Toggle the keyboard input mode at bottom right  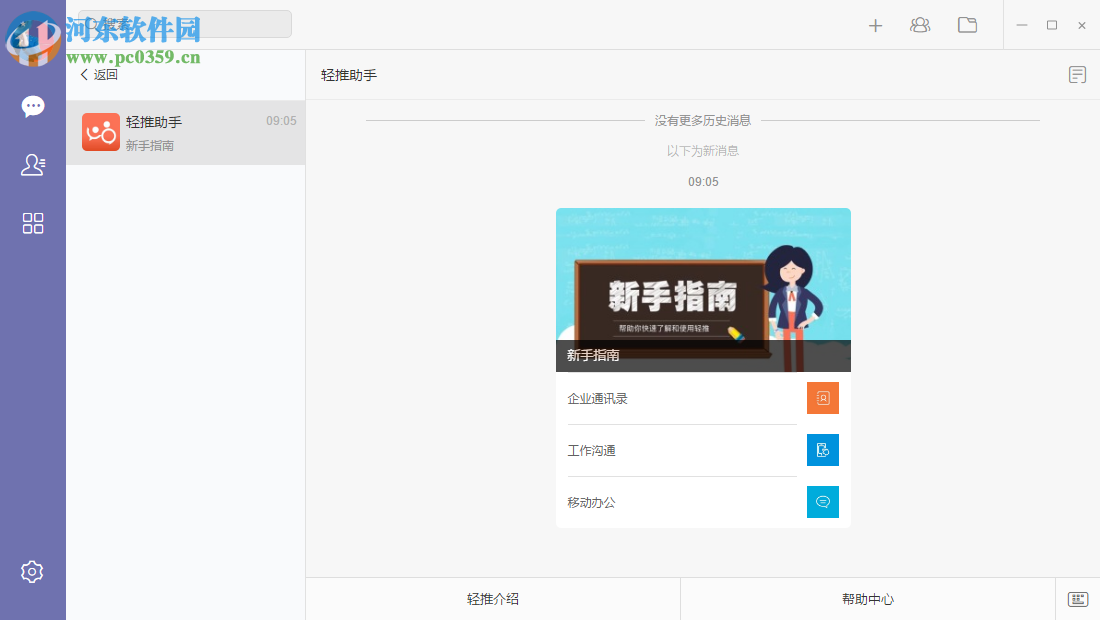point(1078,599)
